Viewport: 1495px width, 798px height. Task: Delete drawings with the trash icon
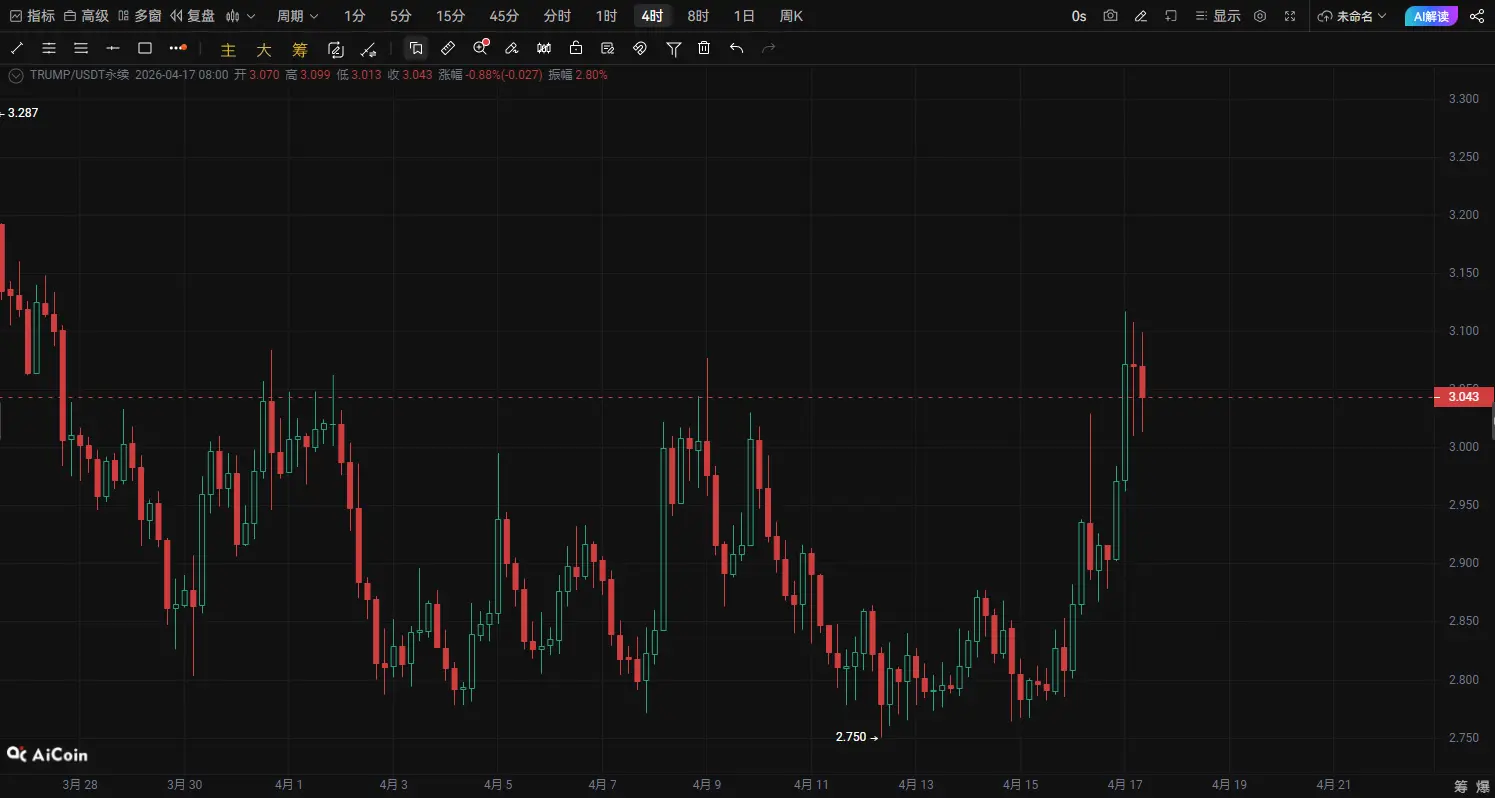click(x=704, y=48)
